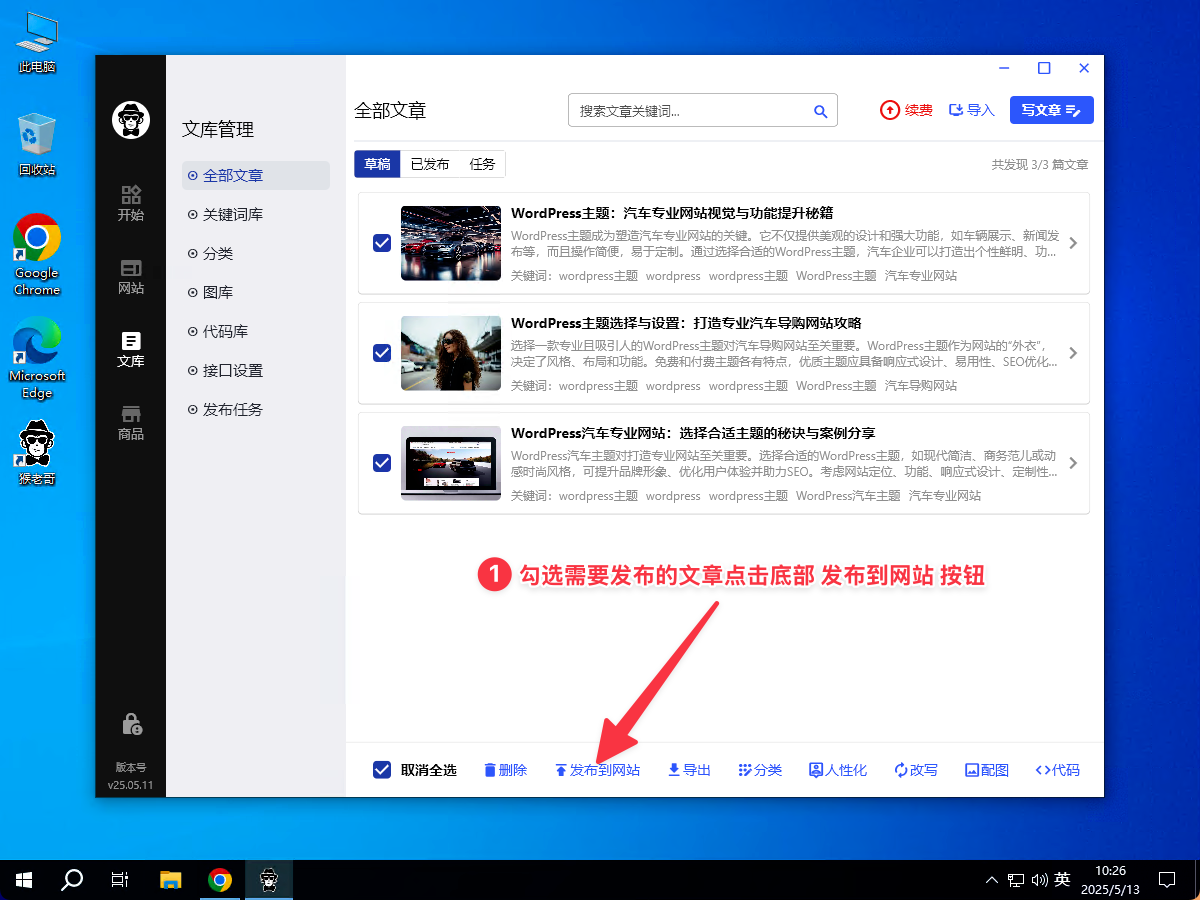The image size is (1200, 900).
Task: Select 全部文章 in library menu
Action: [256, 175]
